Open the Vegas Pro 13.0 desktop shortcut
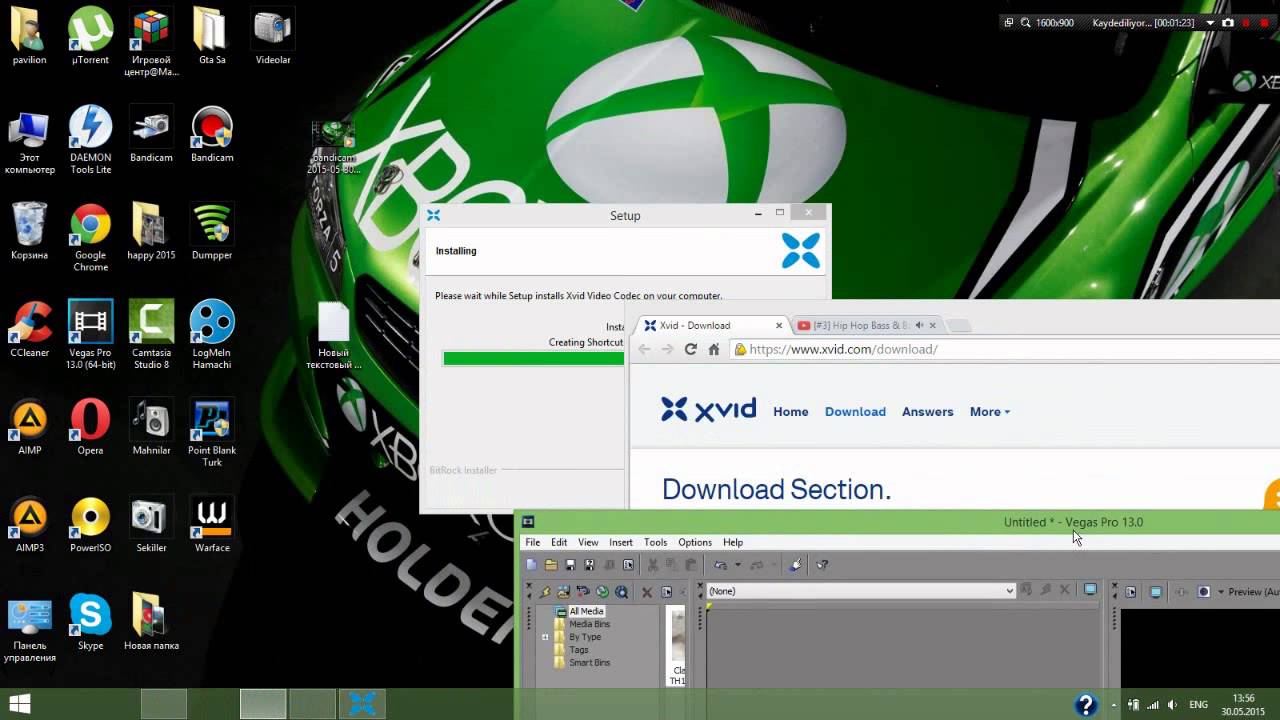1280x720 pixels. 90,335
